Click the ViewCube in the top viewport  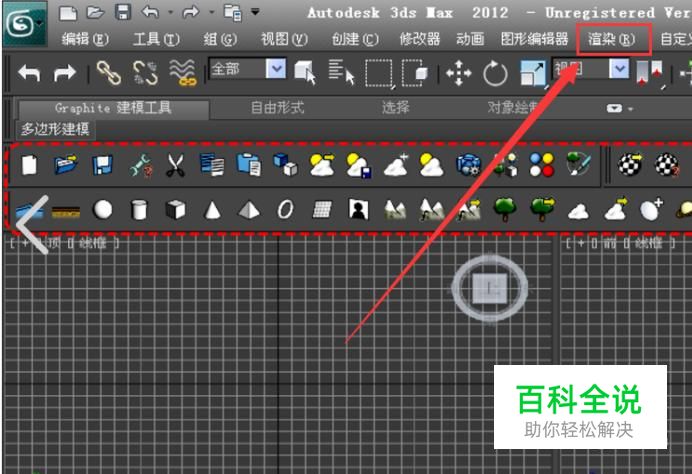(x=490, y=288)
